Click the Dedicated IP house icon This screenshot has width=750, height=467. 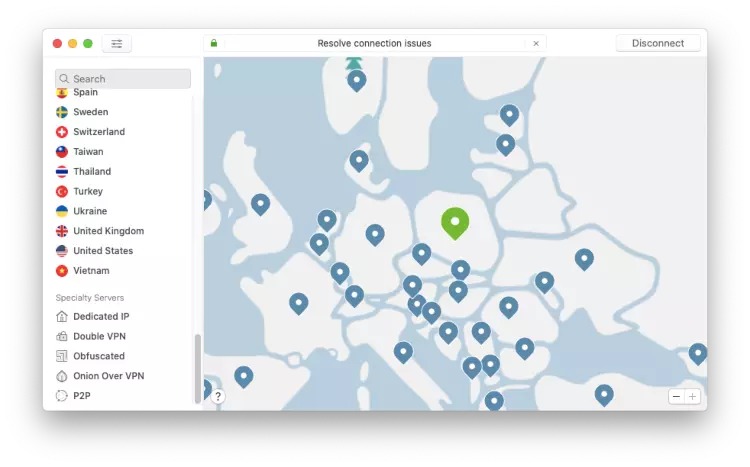click(62, 316)
